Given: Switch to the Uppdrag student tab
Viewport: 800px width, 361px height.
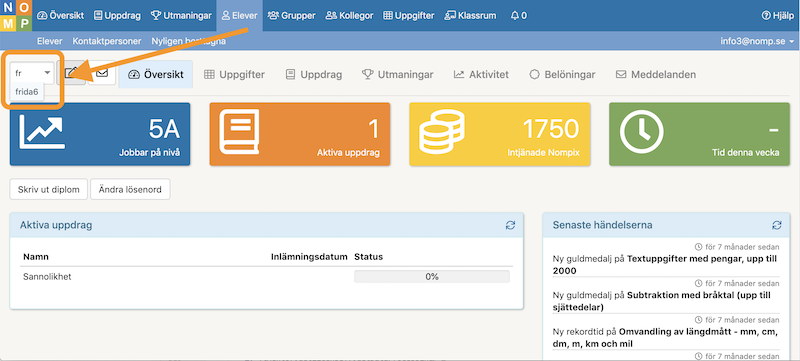Looking at the screenshot, I should [314, 74].
